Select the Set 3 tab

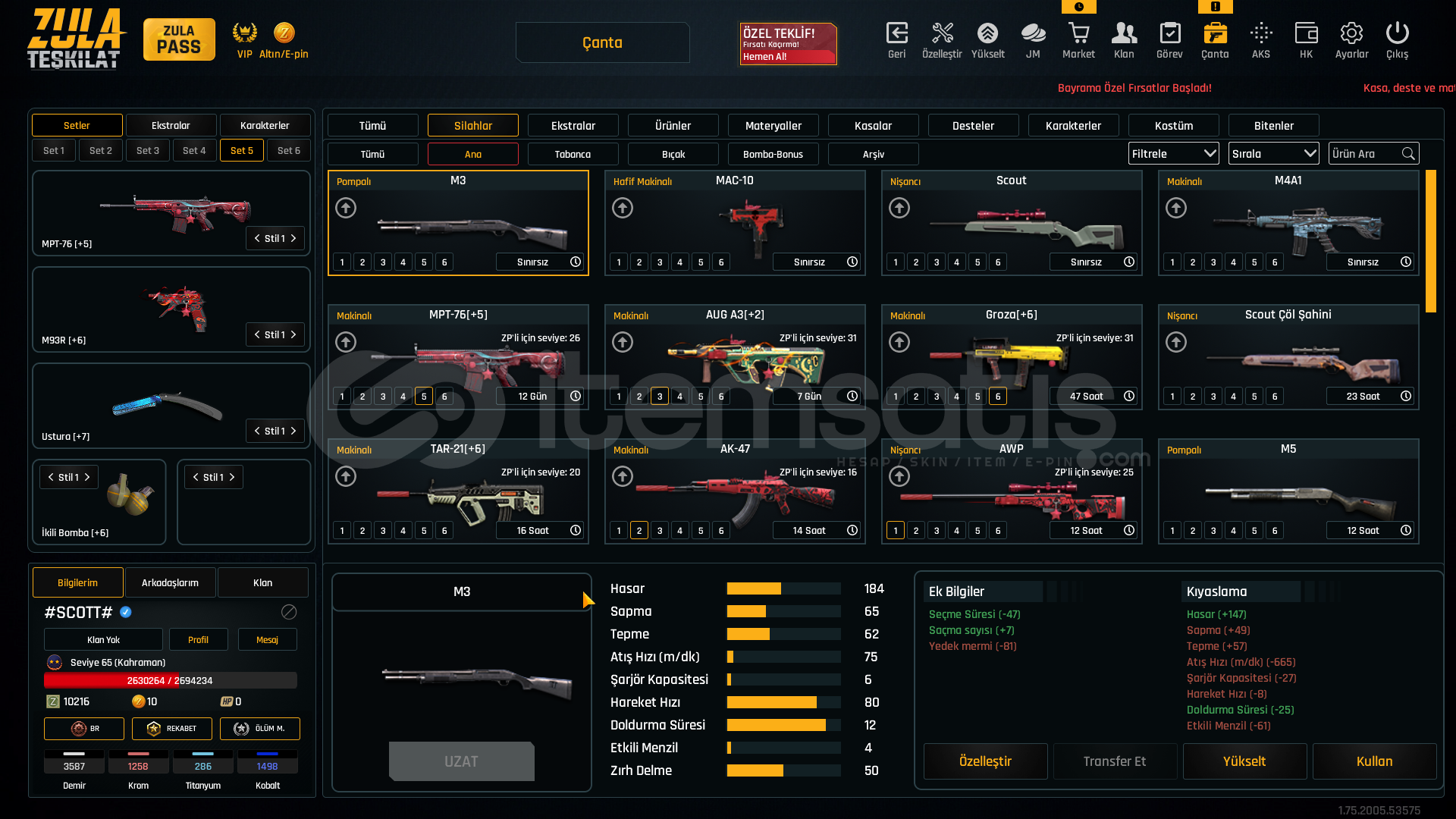pyautogui.click(x=148, y=150)
